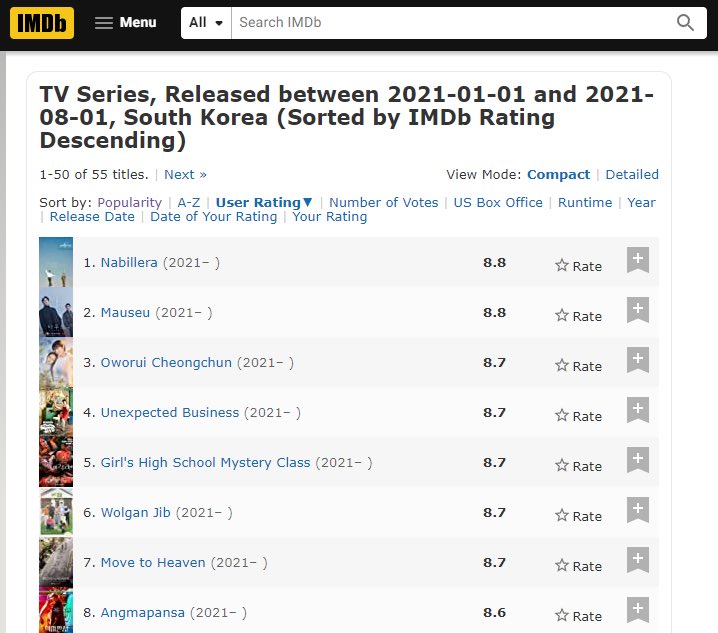Rate Oworui Cheongchun with star icon
The height and width of the screenshot is (633, 718).
coord(578,366)
